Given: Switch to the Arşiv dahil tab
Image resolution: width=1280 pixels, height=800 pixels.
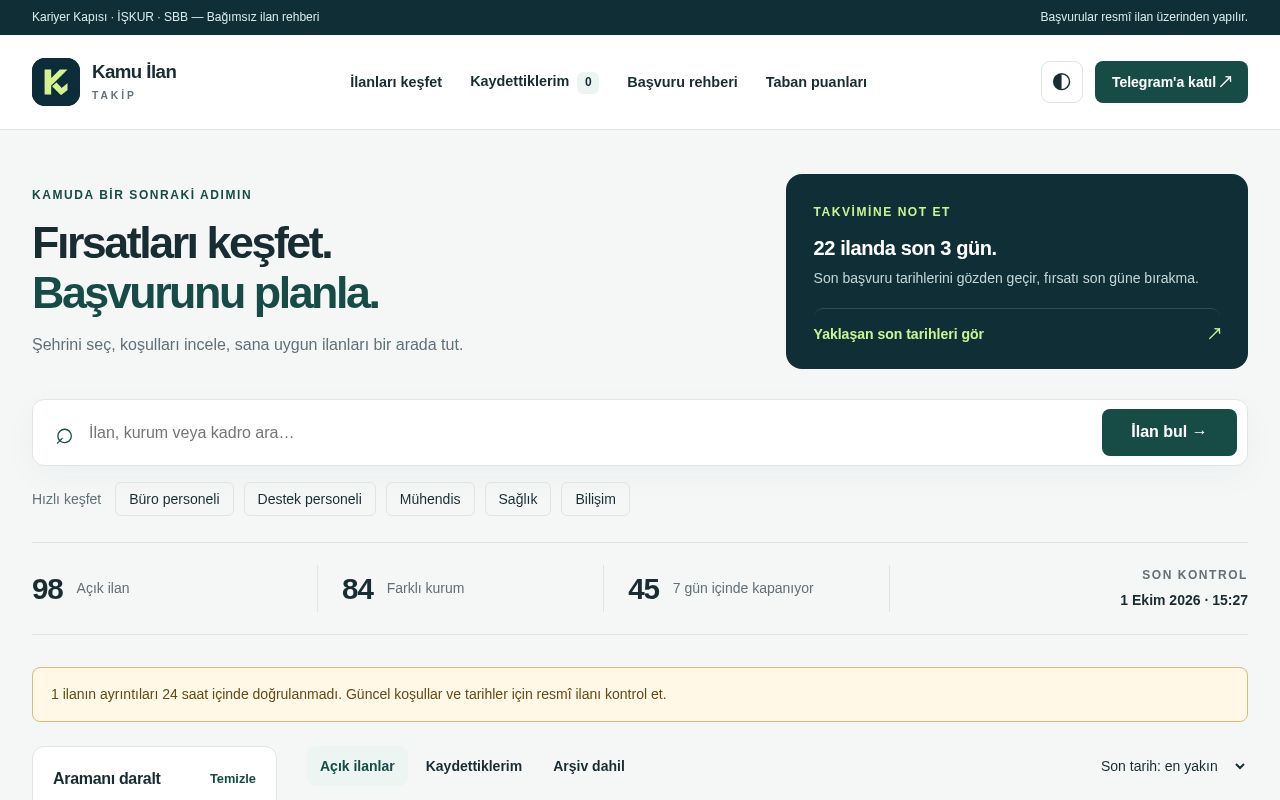Looking at the screenshot, I should 589,766.
